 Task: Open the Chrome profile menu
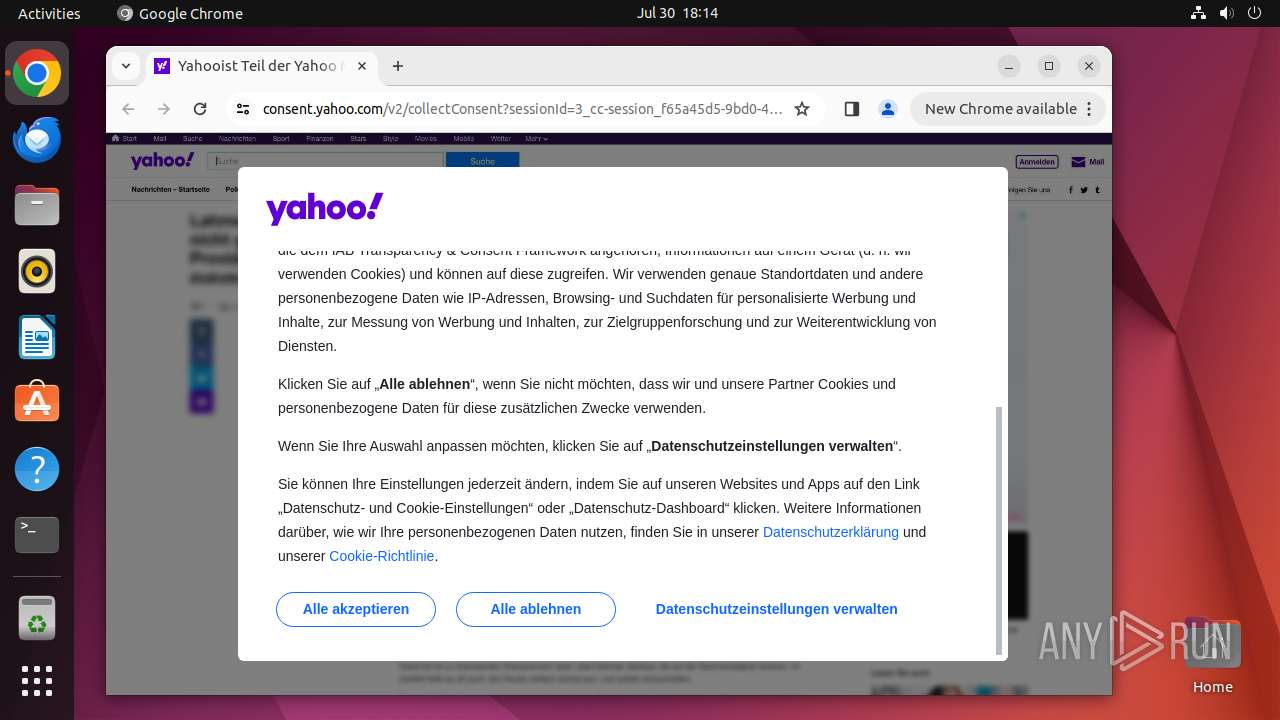coord(888,109)
